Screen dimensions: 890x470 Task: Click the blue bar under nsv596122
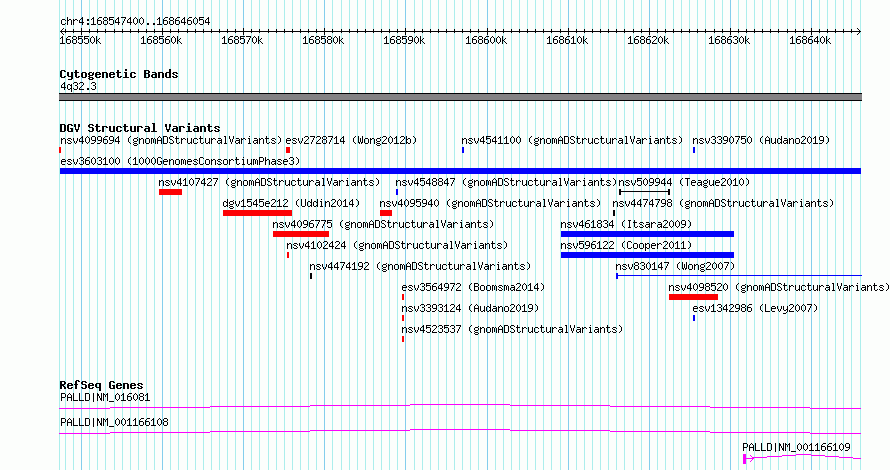(647, 255)
